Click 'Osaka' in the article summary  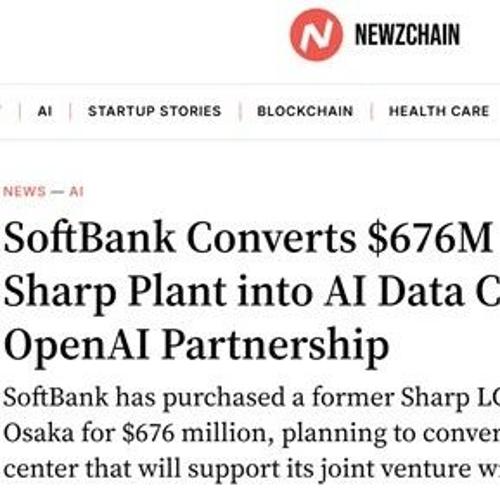pos(39,433)
